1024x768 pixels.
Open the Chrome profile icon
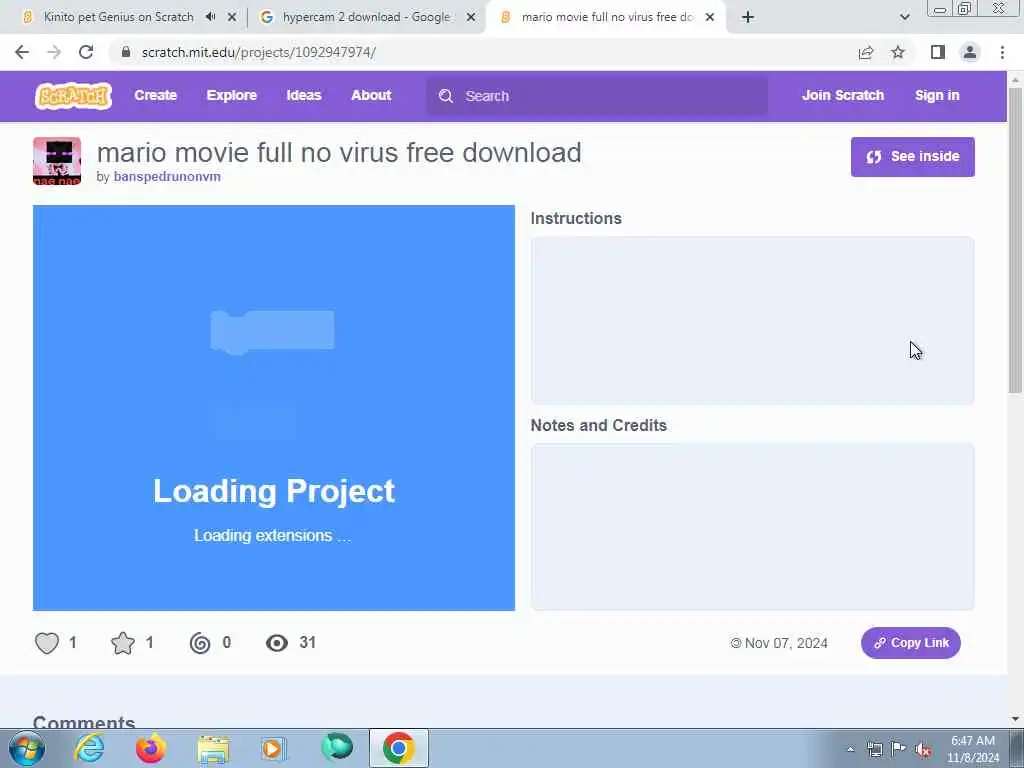coord(970,52)
